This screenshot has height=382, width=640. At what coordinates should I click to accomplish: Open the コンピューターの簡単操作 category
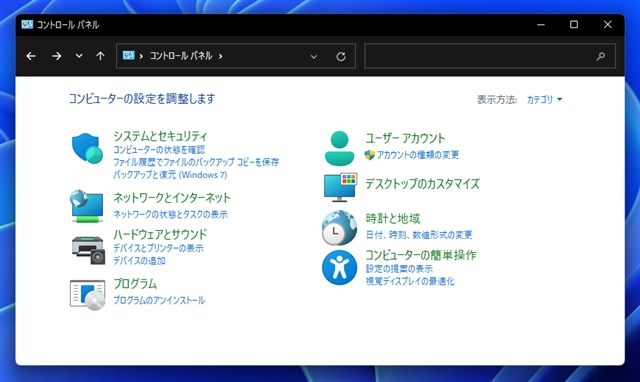pos(421,255)
